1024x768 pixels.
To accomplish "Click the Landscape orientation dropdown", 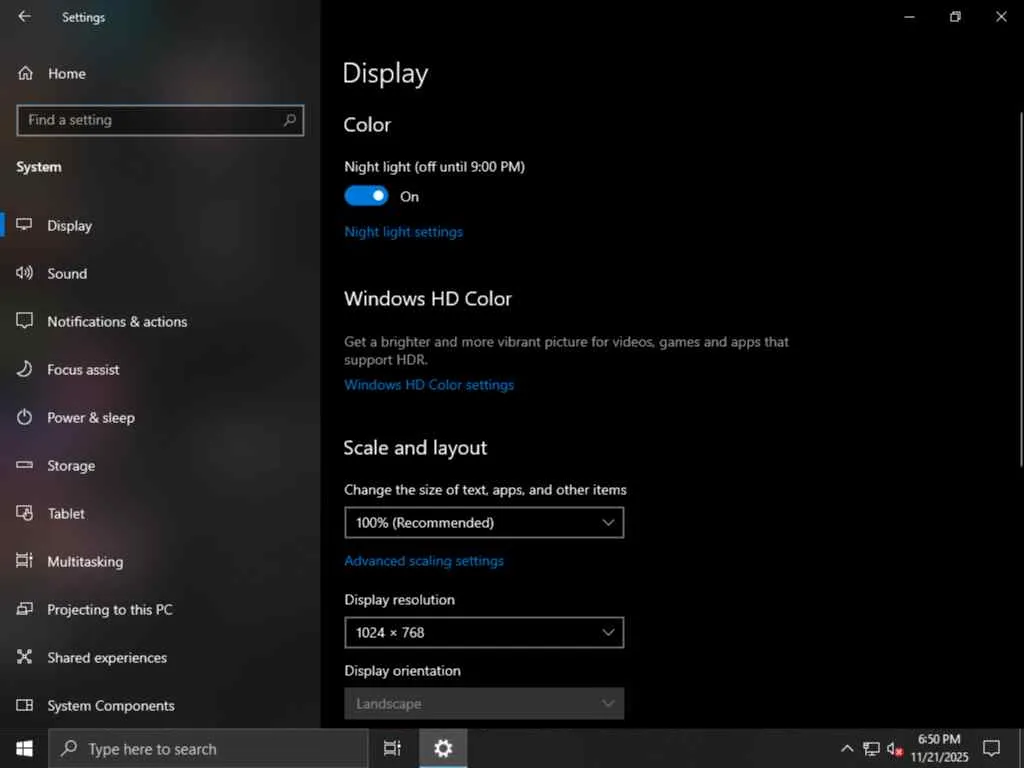I will (484, 703).
